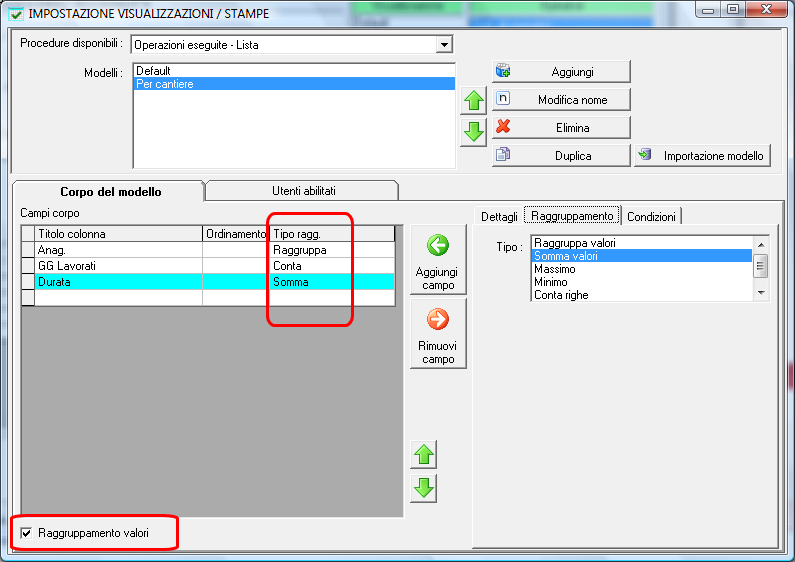Screen dimensions: 795x562
Task: Click the Tipo list scrollbar thumb
Action: coord(761,266)
